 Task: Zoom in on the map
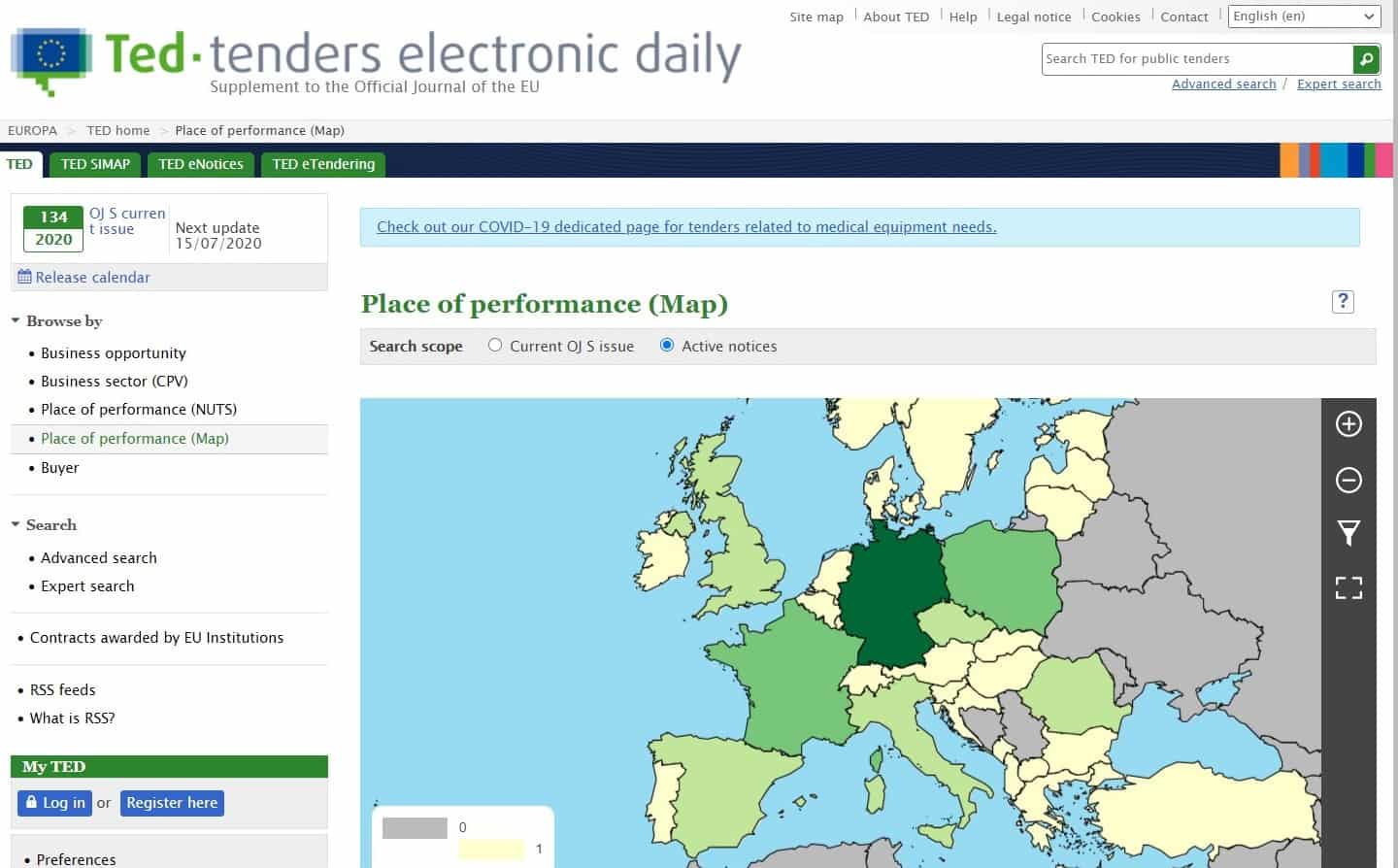pyautogui.click(x=1348, y=424)
